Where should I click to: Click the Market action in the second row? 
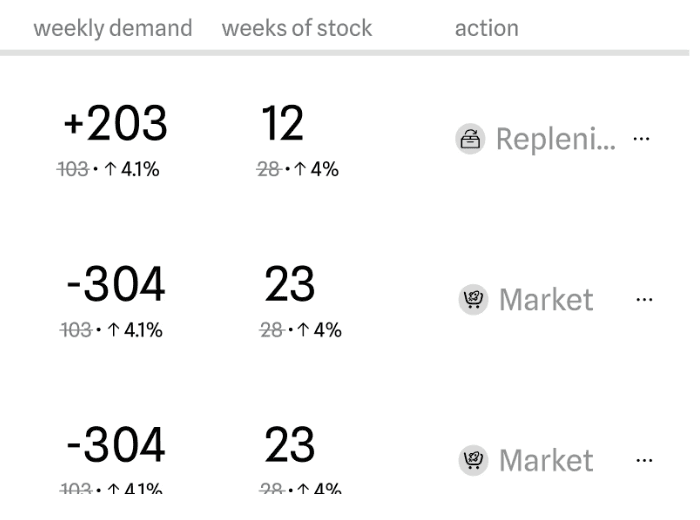coord(546,300)
